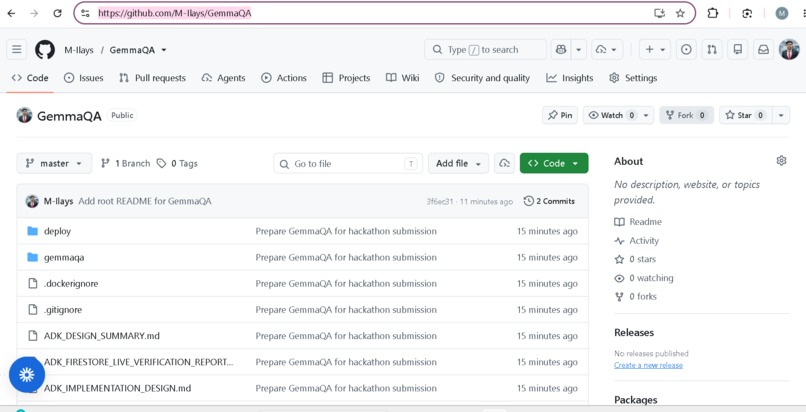Image resolution: width=806 pixels, height=412 pixels.
Task: Expand the GemmaQA repository name dropdown
Action: [164, 50]
